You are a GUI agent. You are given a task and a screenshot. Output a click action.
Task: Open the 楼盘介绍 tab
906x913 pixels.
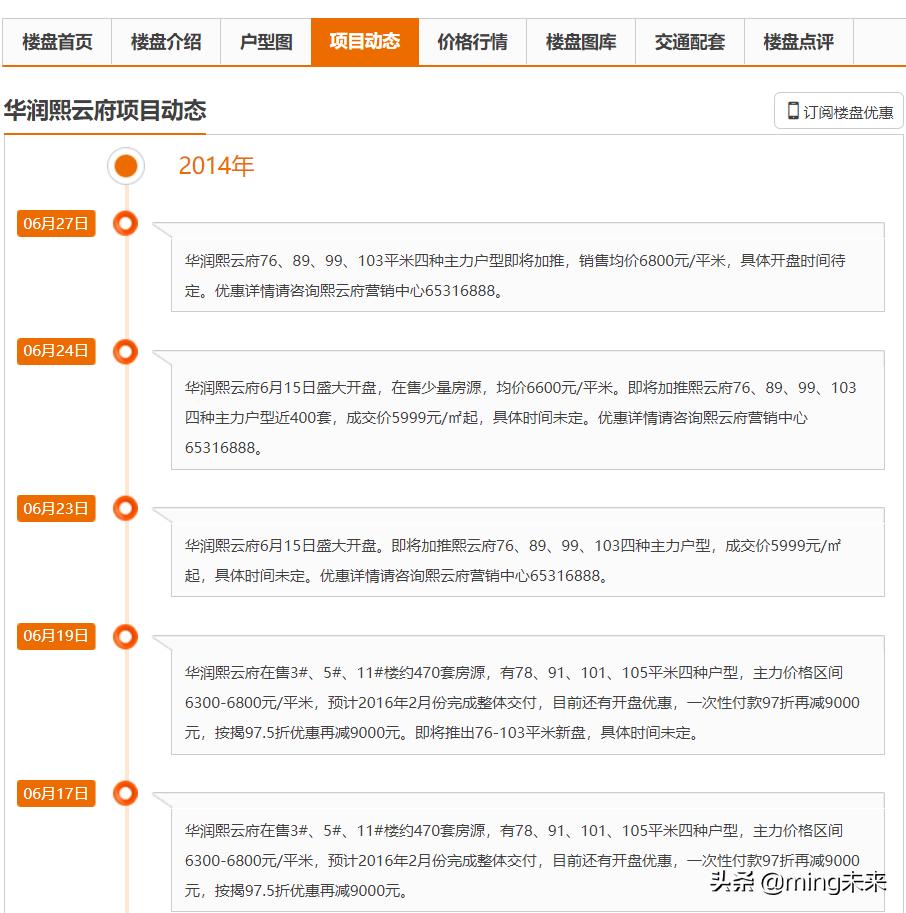(x=166, y=41)
